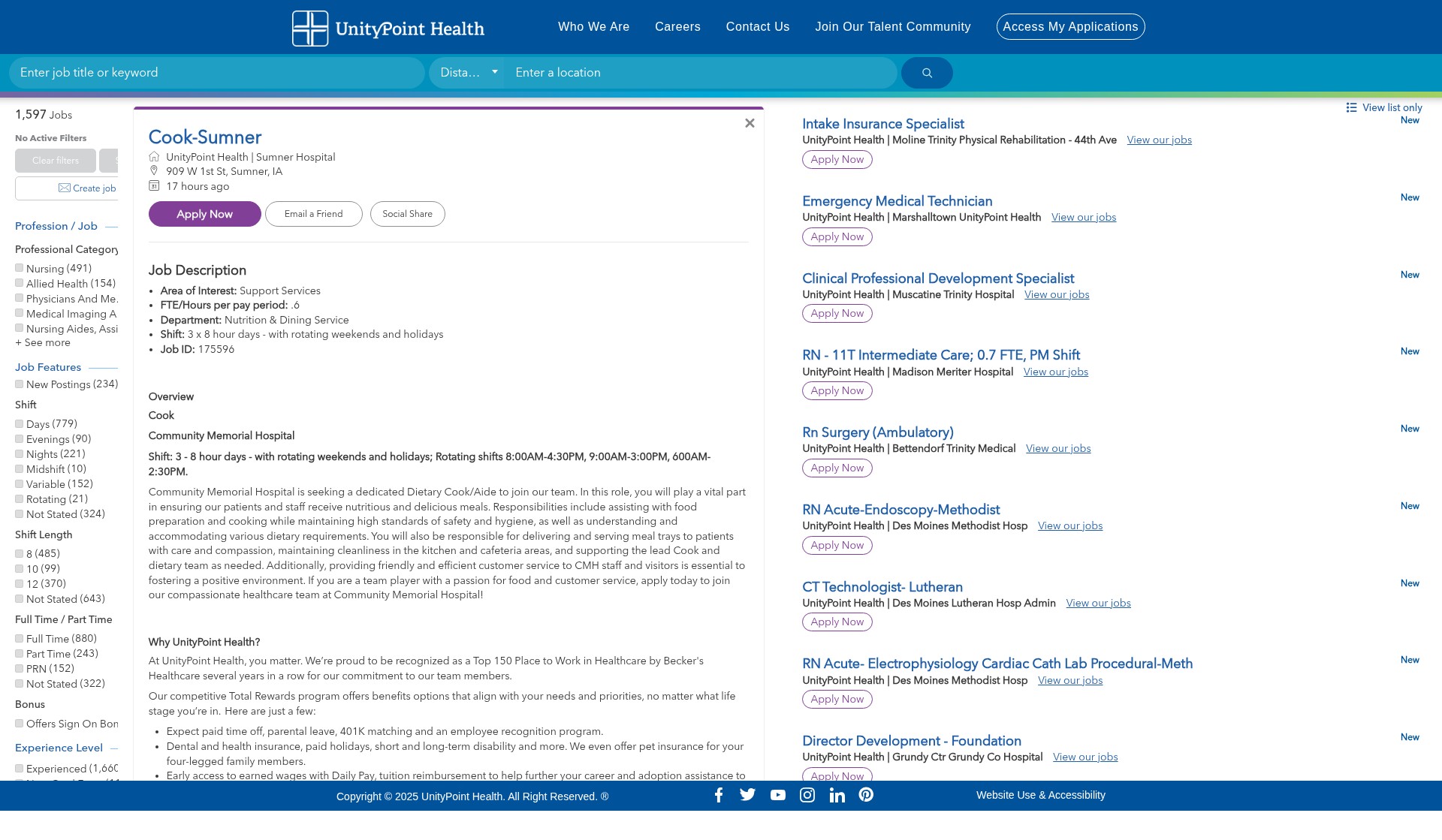
Task: Check the Midshift filter
Action: [x=20, y=469]
